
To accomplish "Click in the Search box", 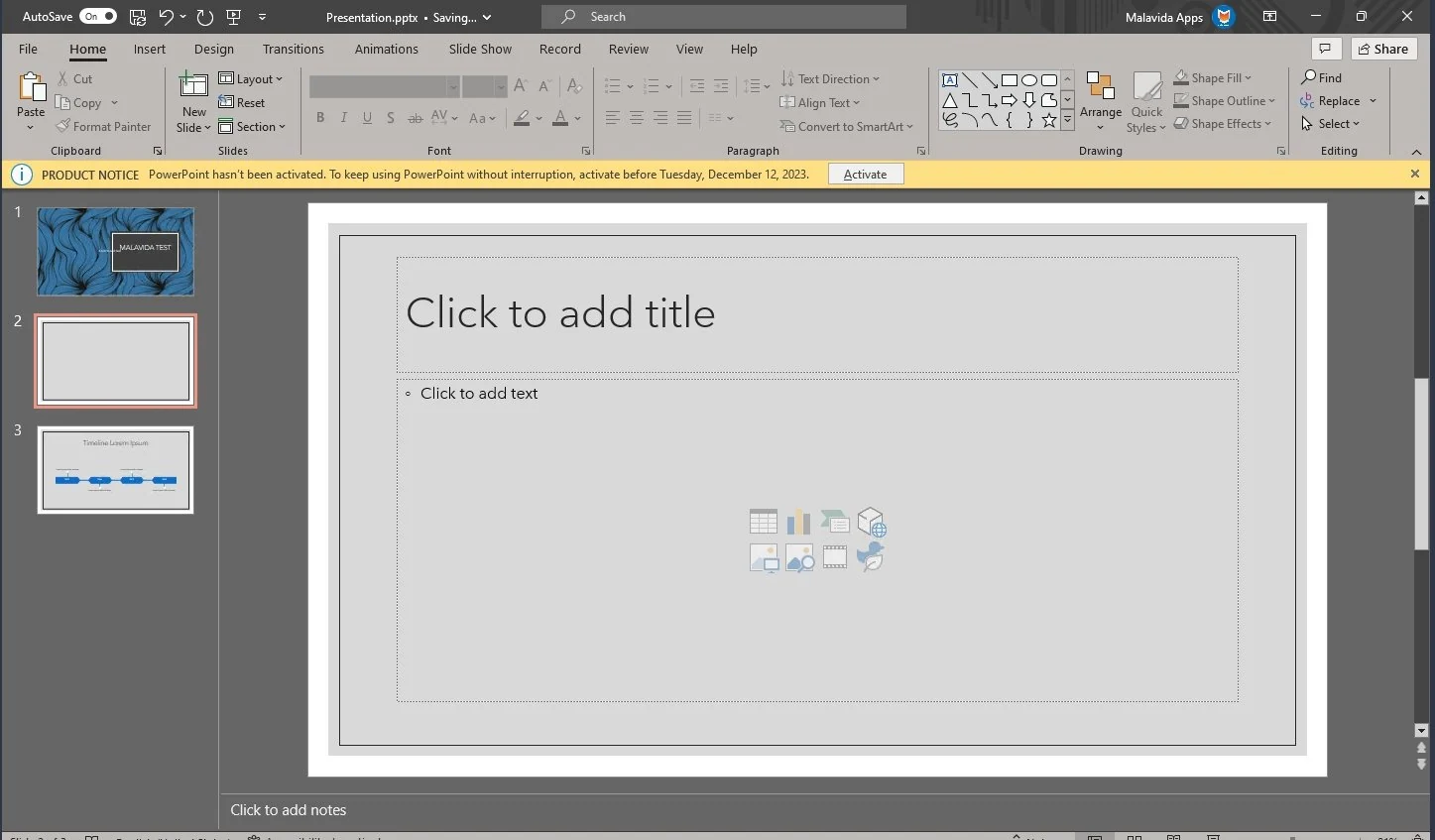I will [724, 17].
